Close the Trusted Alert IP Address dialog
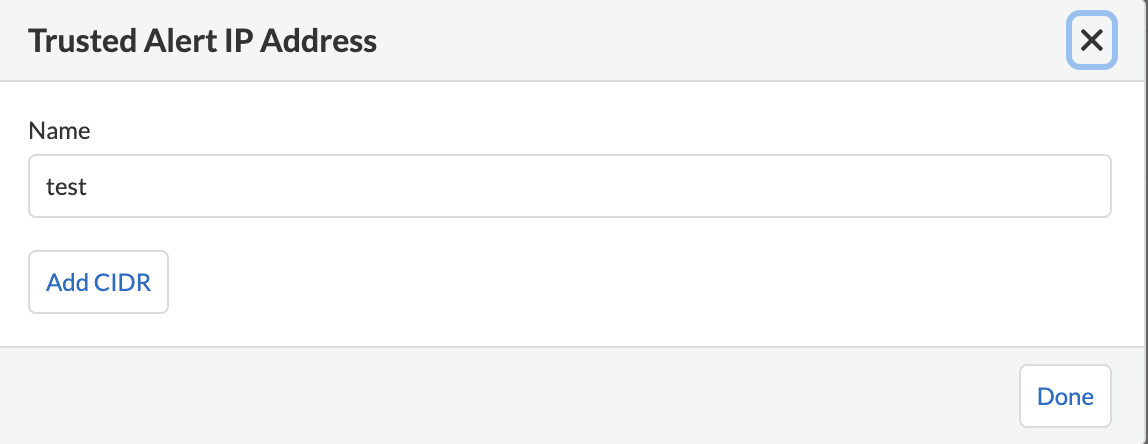The image size is (1148, 444). (x=1091, y=41)
